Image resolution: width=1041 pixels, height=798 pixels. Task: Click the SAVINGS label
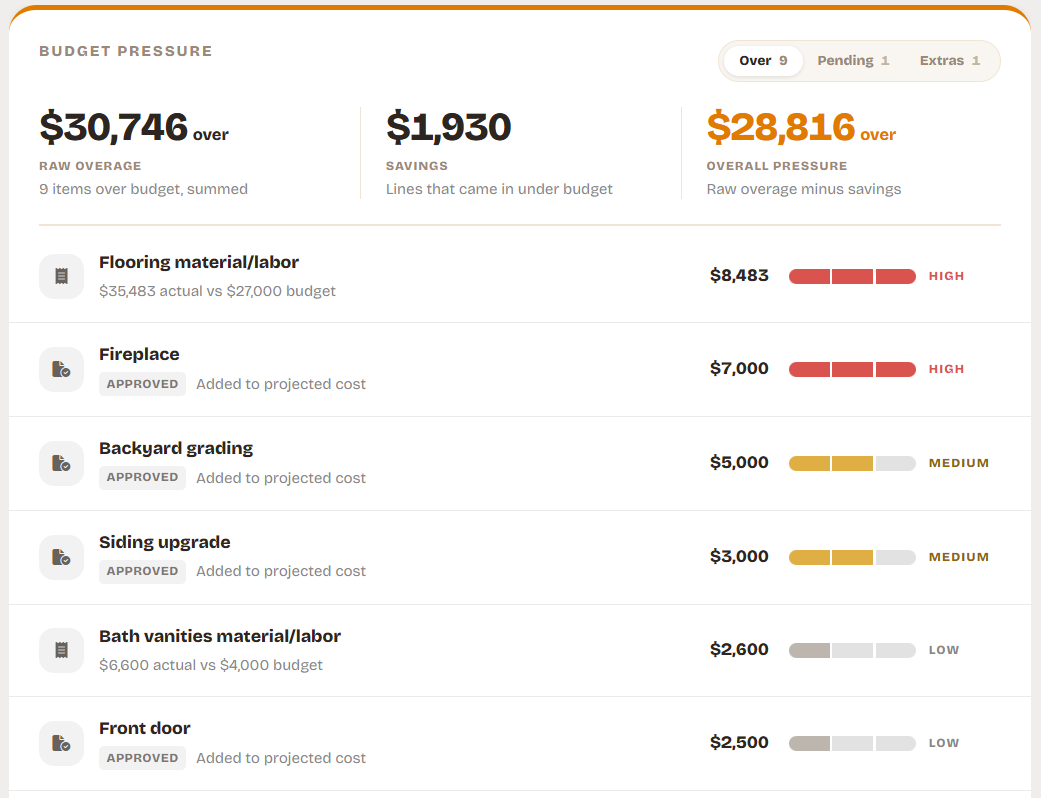pyautogui.click(x=417, y=166)
